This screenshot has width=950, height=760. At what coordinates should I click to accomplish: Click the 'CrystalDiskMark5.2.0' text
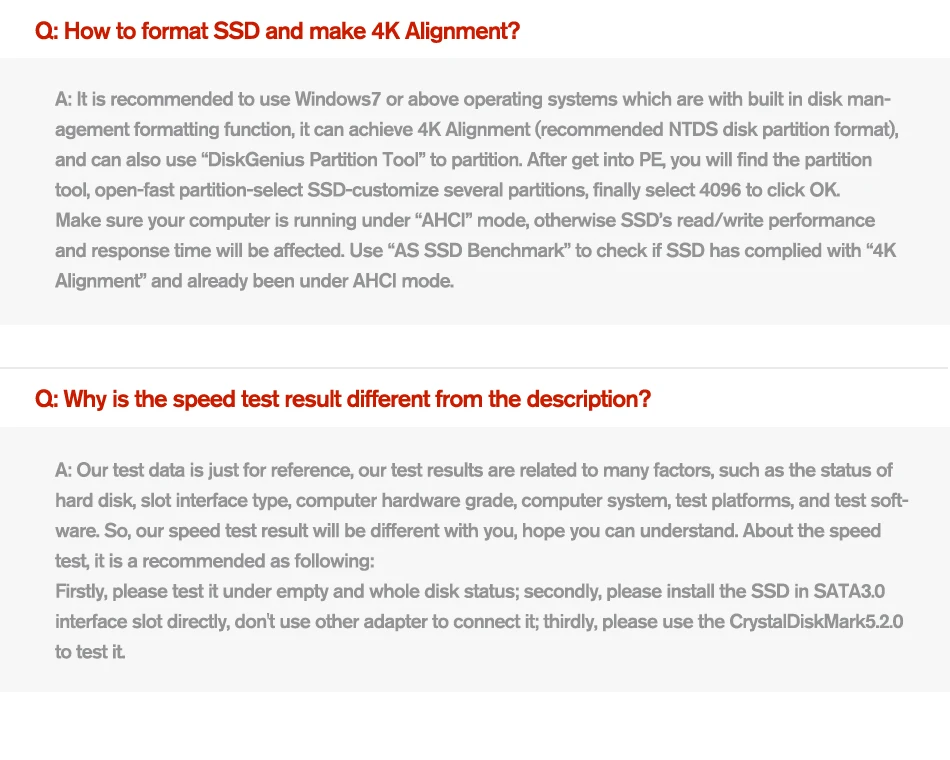click(x=816, y=622)
